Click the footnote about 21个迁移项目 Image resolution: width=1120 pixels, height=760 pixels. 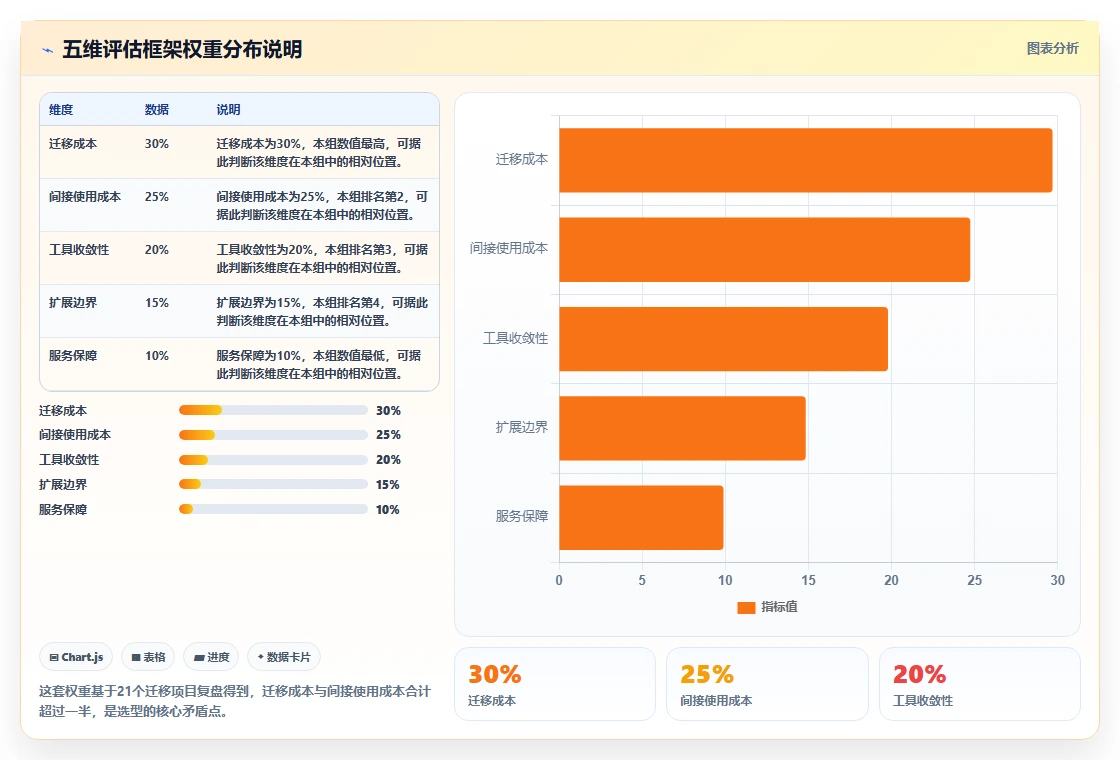coord(235,701)
